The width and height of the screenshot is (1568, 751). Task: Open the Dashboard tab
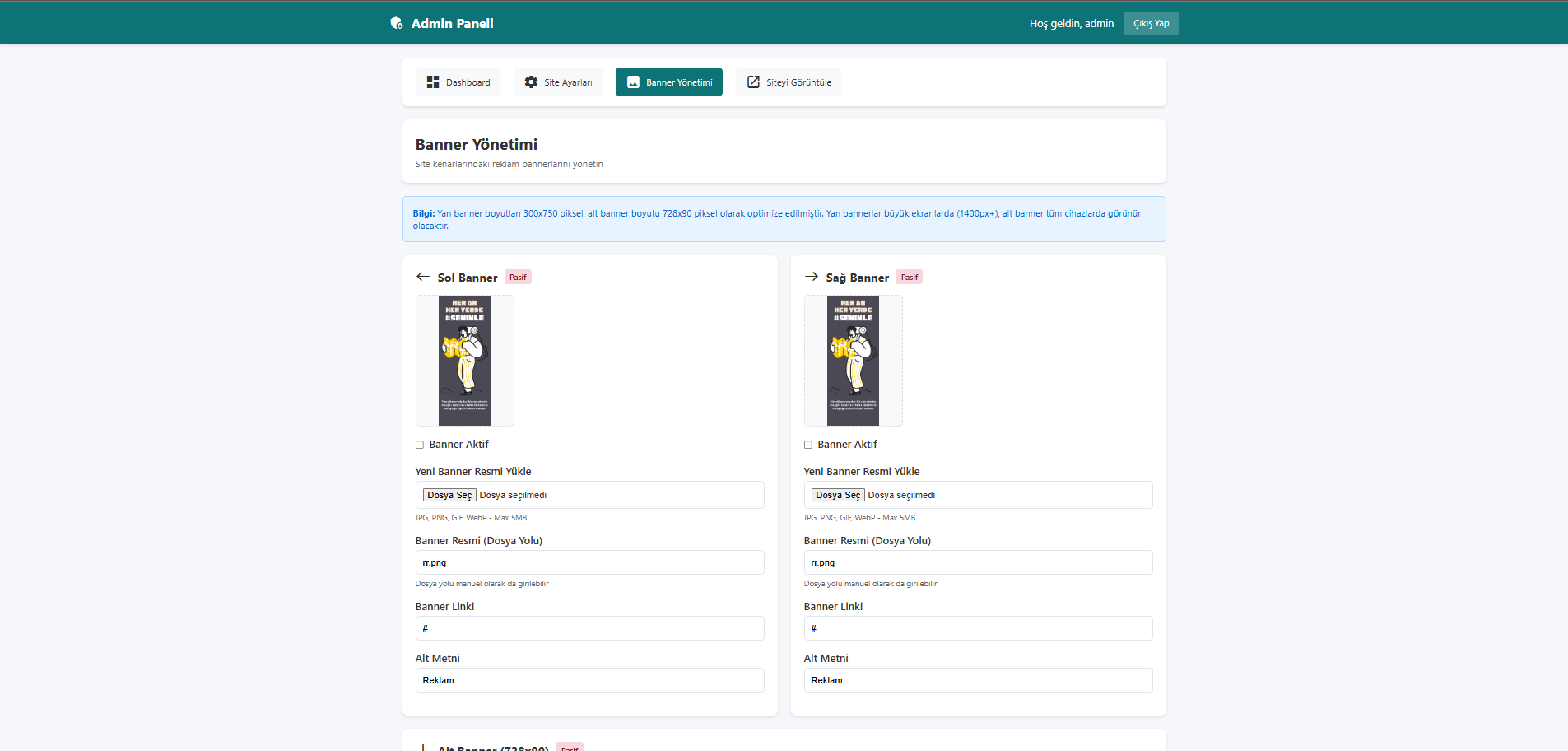point(458,82)
